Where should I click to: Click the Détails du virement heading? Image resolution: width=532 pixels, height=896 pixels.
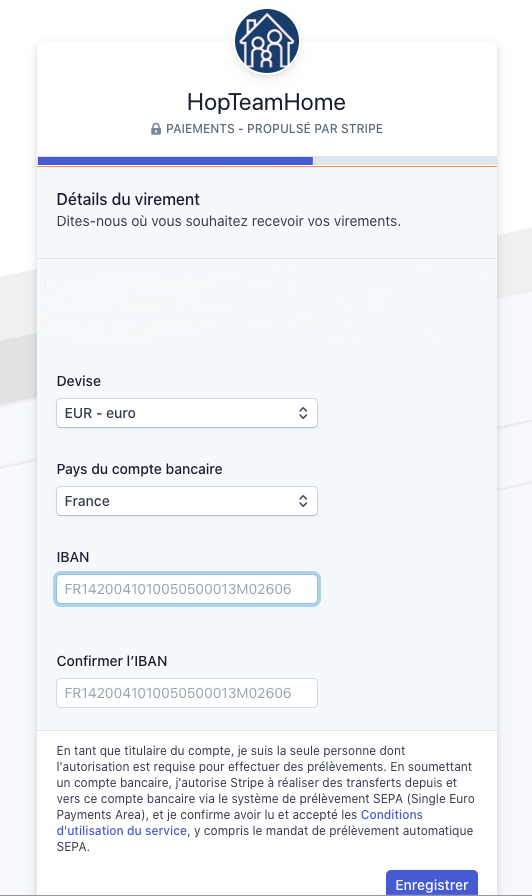(128, 199)
